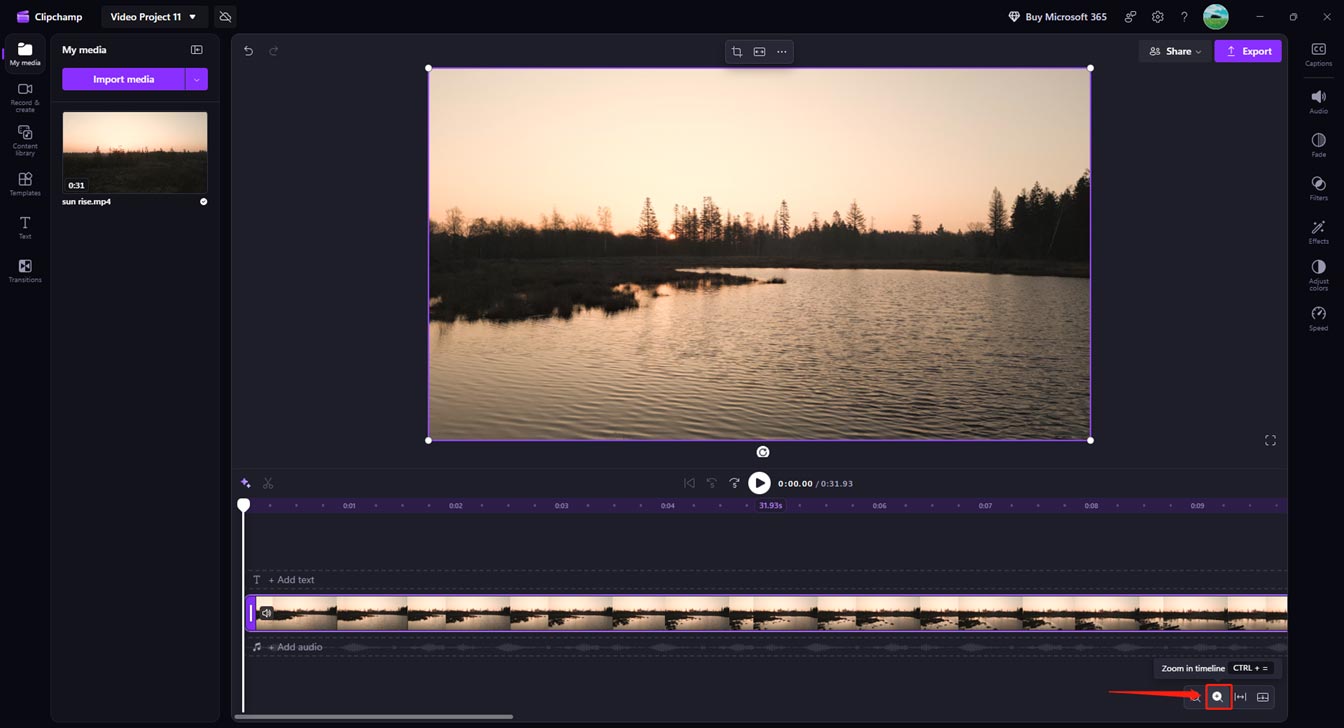Screen dimensions: 1344x728
Task: Rewind 5 seconds
Action: tap(712, 483)
